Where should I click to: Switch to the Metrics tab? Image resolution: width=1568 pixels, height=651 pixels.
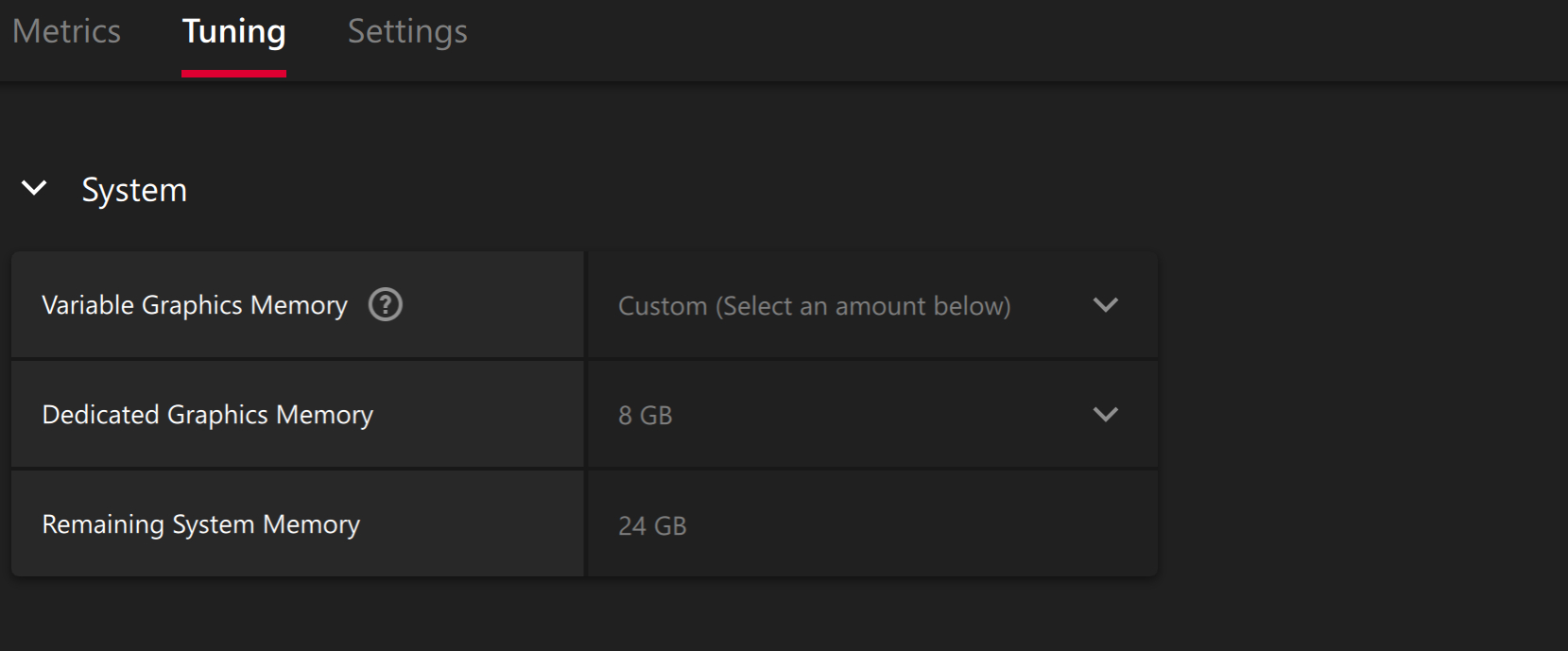pyautogui.click(x=66, y=31)
